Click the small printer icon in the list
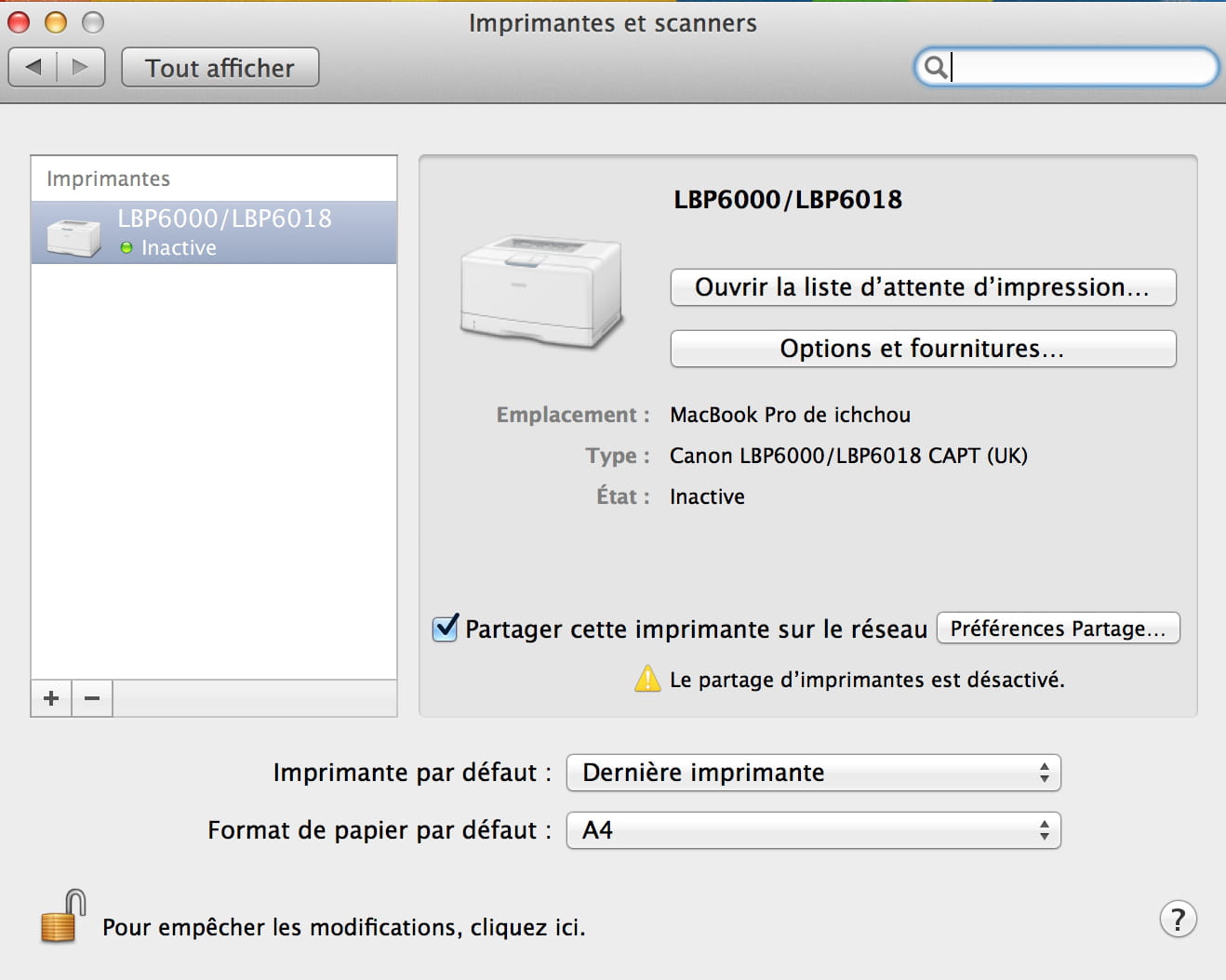 [x=73, y=237]
